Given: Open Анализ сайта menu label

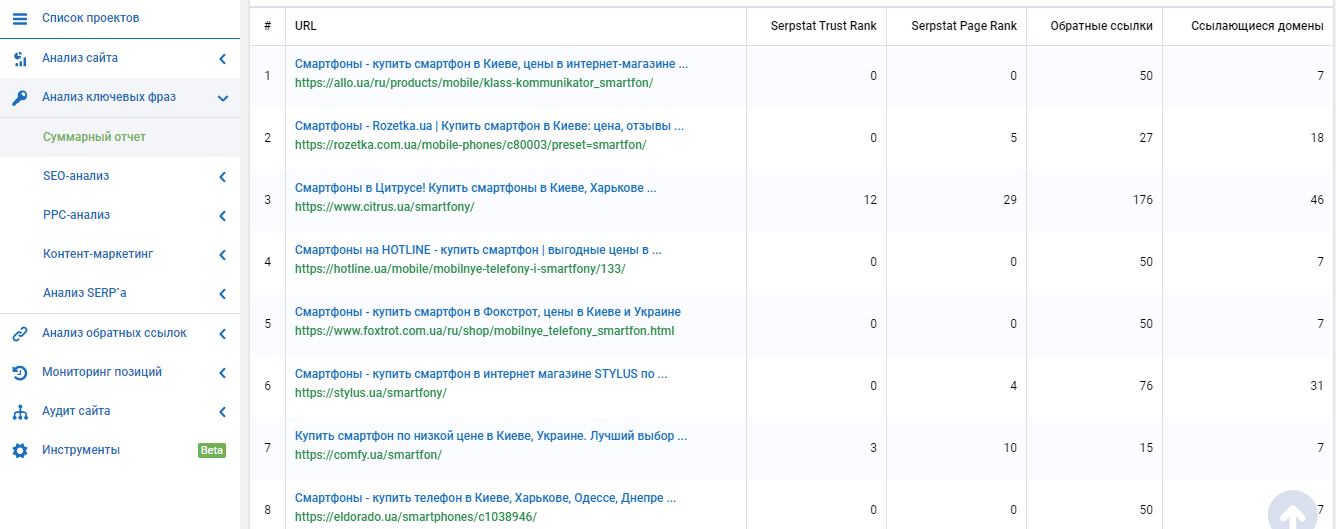Looking at the screenshot, I should pyautogui.click(x=80, y=58).
